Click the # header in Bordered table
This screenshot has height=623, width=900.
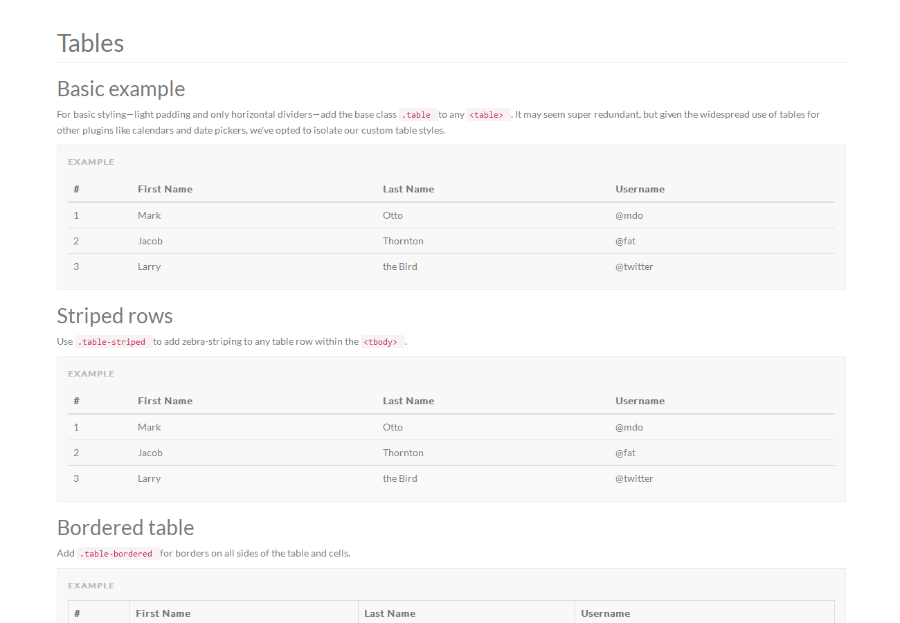pyautogui.click(x=77, y=613)
